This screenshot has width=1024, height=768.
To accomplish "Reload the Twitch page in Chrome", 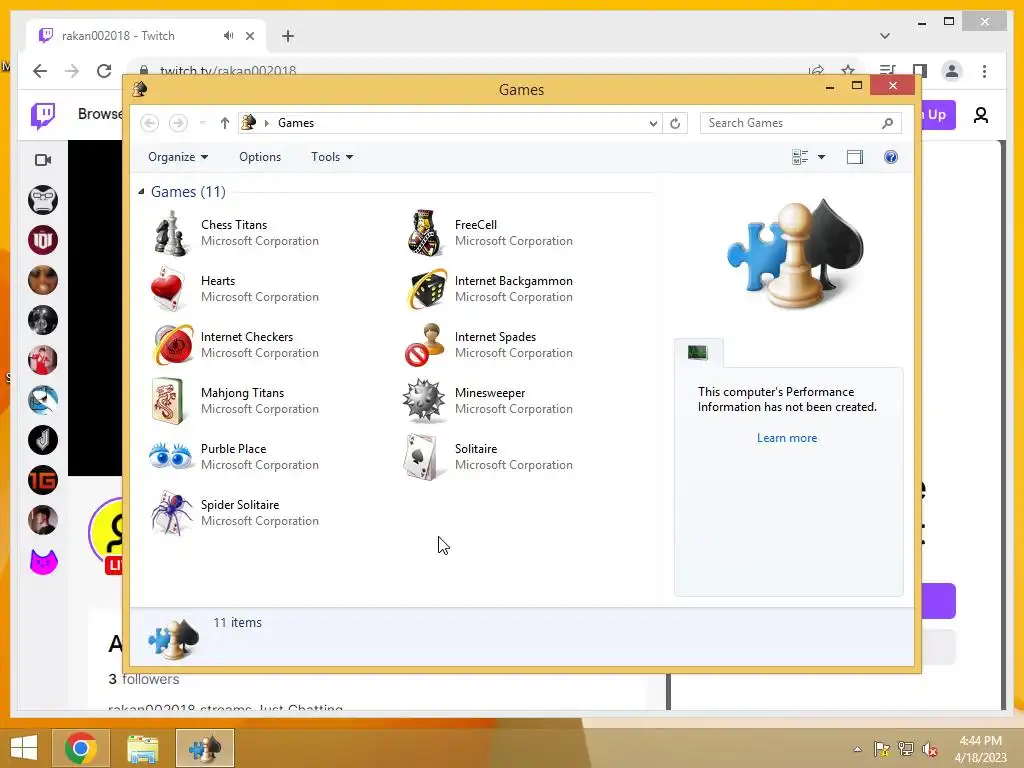I will pos(104,71).
